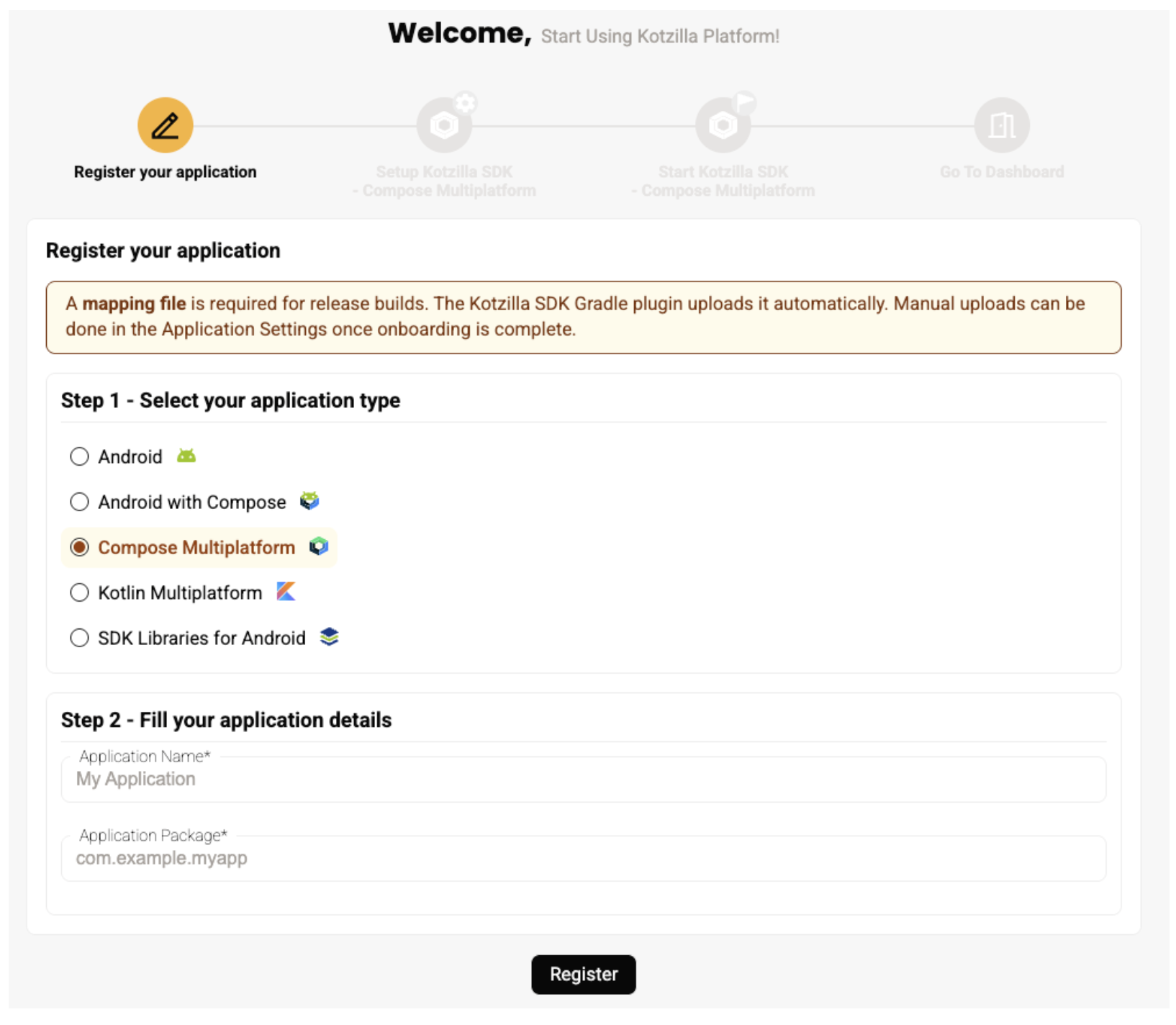This screenshot has width=1176, height=1025.
Task: Click the Setup Kotzilla SDK step icon
Action: [x=444, y=125]
